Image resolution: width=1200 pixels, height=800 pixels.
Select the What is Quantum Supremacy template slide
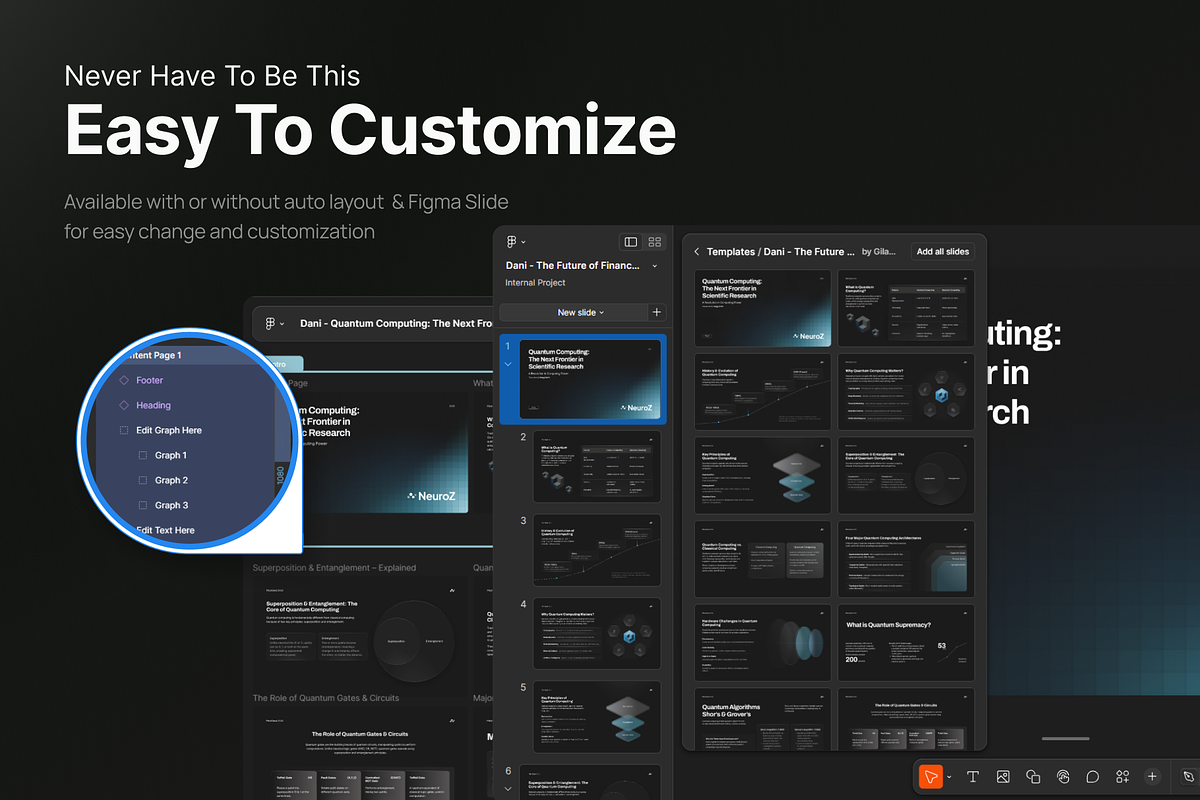point(906,642)
